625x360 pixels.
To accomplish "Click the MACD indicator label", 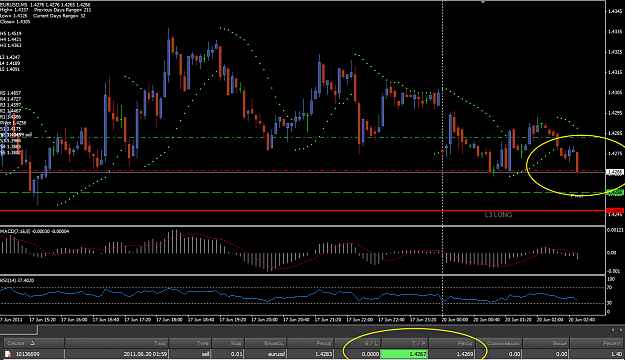I will pyautogui.click(x=35, y=231).
